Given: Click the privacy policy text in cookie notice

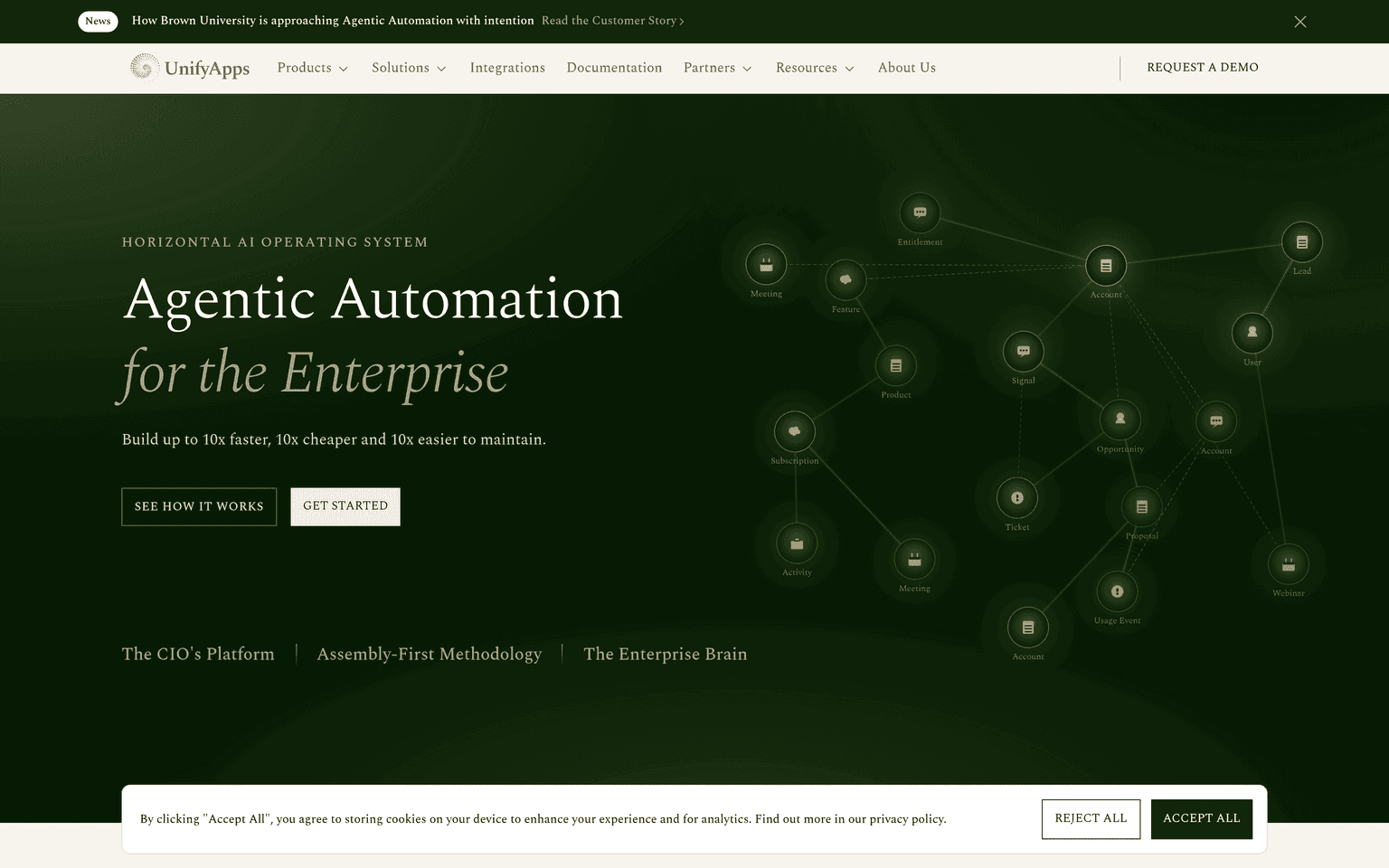Looking at the screenshot, I should tap(907, 819).
